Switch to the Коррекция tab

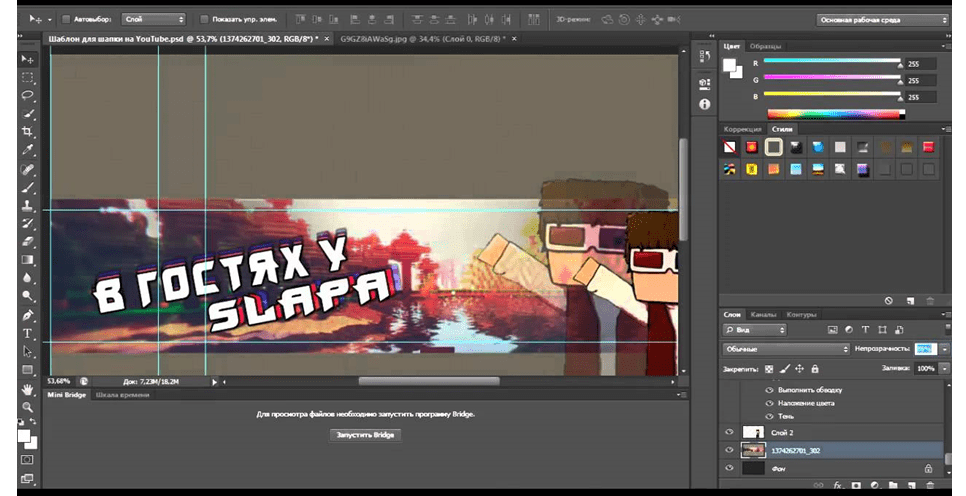(742, 129)
